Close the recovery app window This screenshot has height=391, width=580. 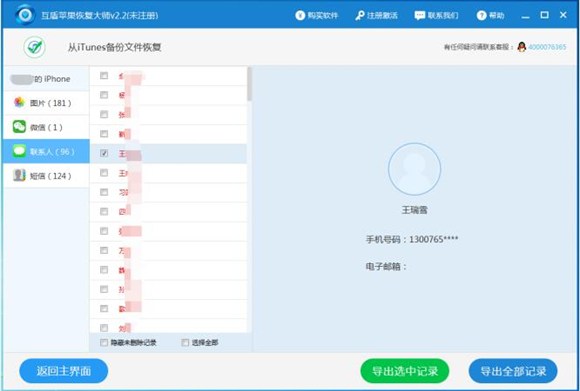(563, 15)
